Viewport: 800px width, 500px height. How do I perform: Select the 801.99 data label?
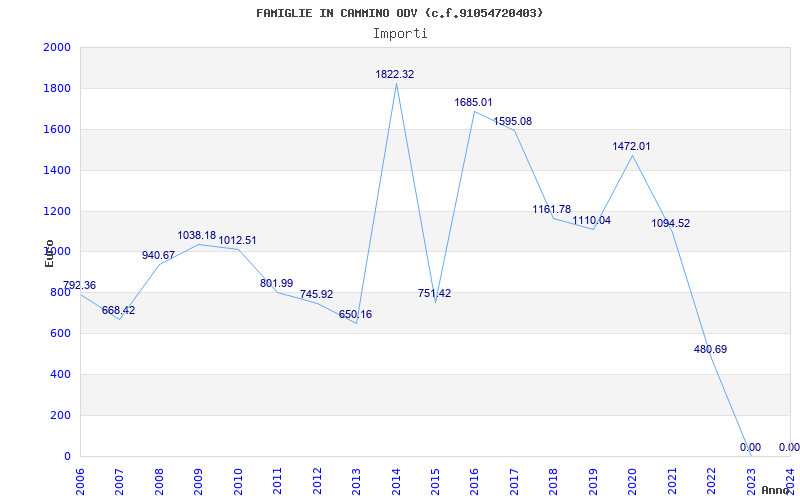tap(276, 283)
